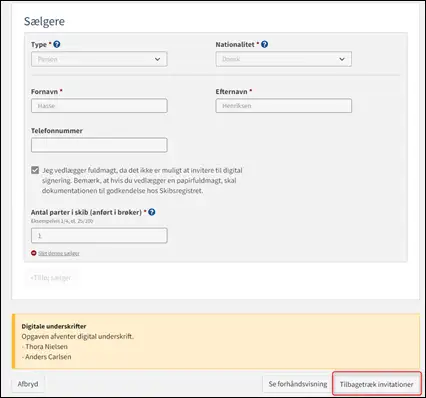The height and width of the screenshot is (398, 426).
Task: Click the Fornavn input field
Action: [99, 106]
